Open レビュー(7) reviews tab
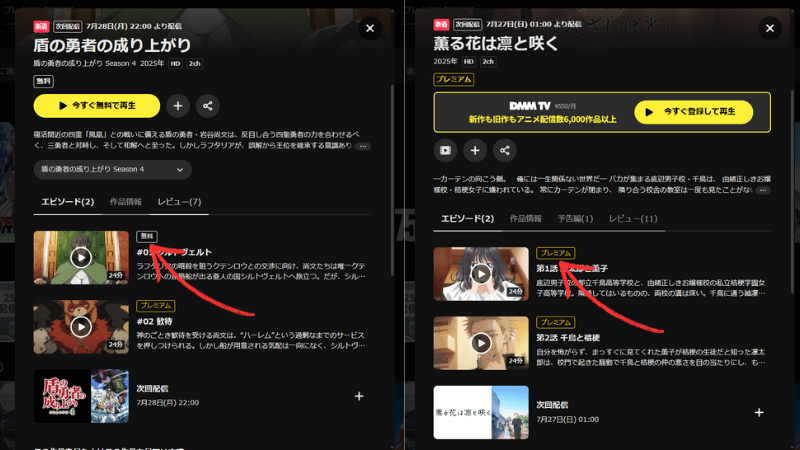 (x=179, y=202)
